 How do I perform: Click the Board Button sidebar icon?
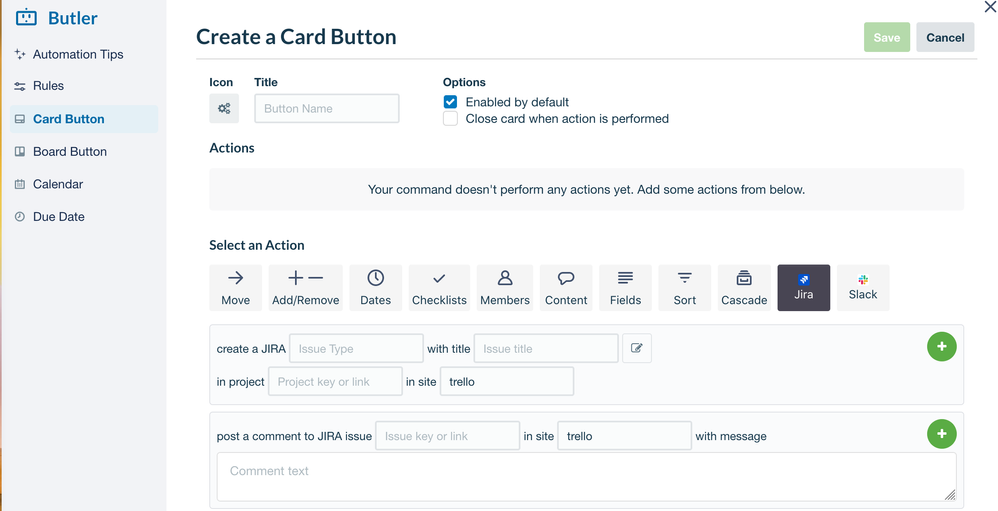(20, 151)
